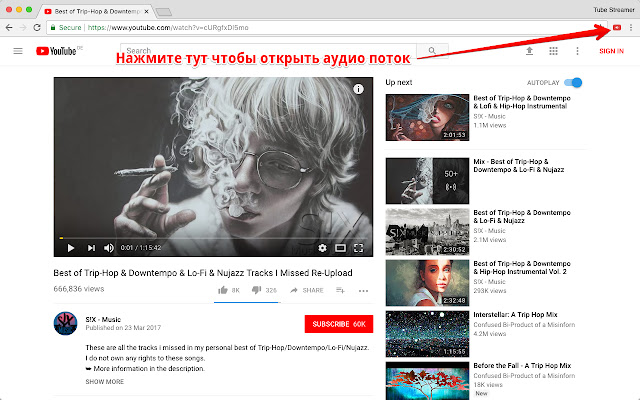
Task: Add the video to a playlist
Action: pyautogui.click(x=340, y=290)
